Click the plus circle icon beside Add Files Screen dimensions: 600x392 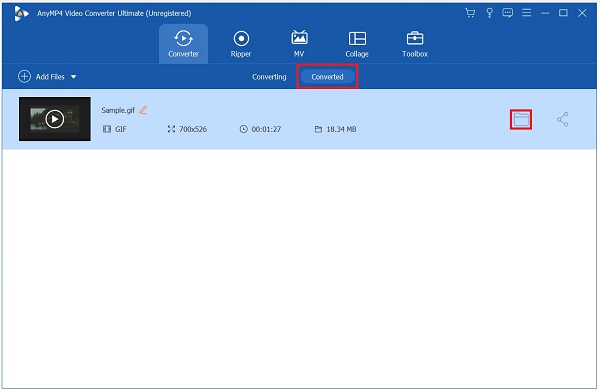click(x=24, y=77)
